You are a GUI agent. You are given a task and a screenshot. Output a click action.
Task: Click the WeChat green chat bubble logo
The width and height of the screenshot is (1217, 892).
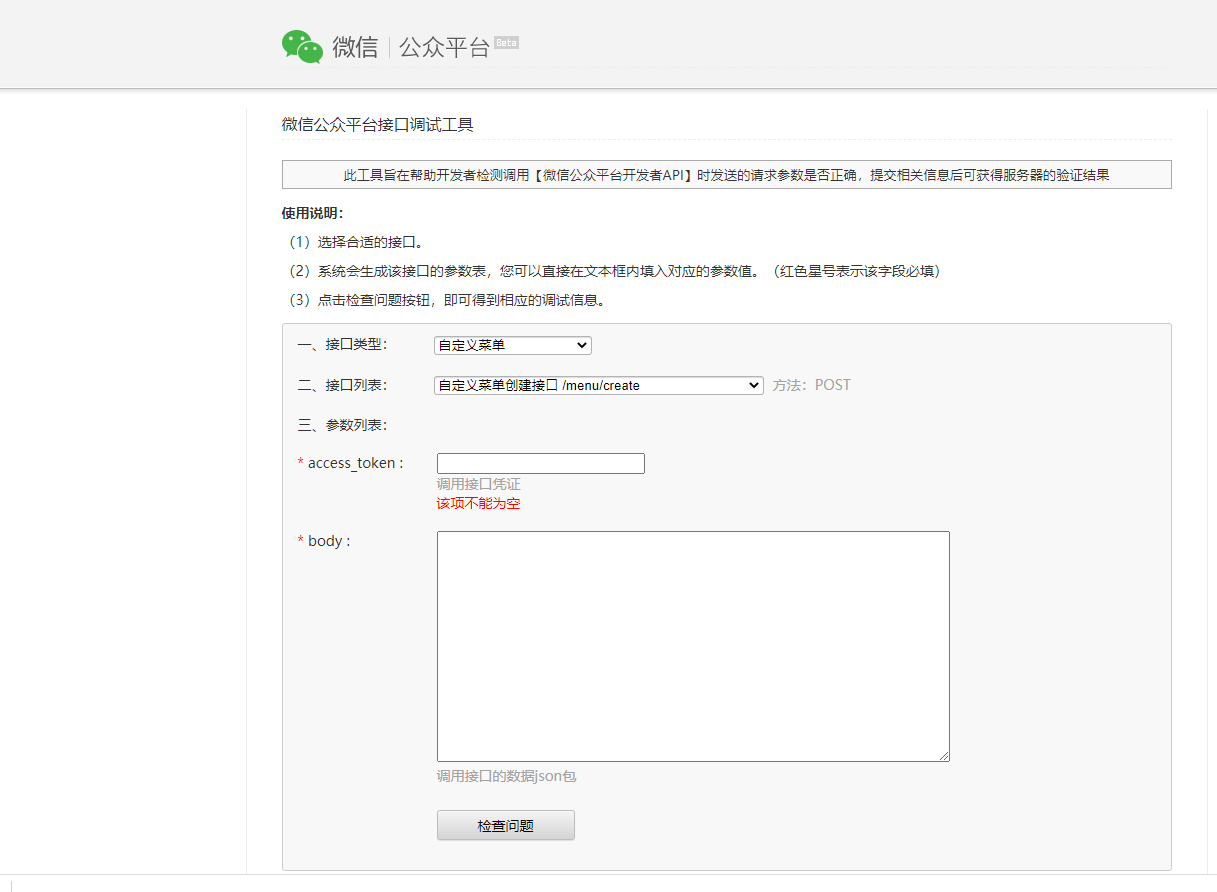click(302, 47)
